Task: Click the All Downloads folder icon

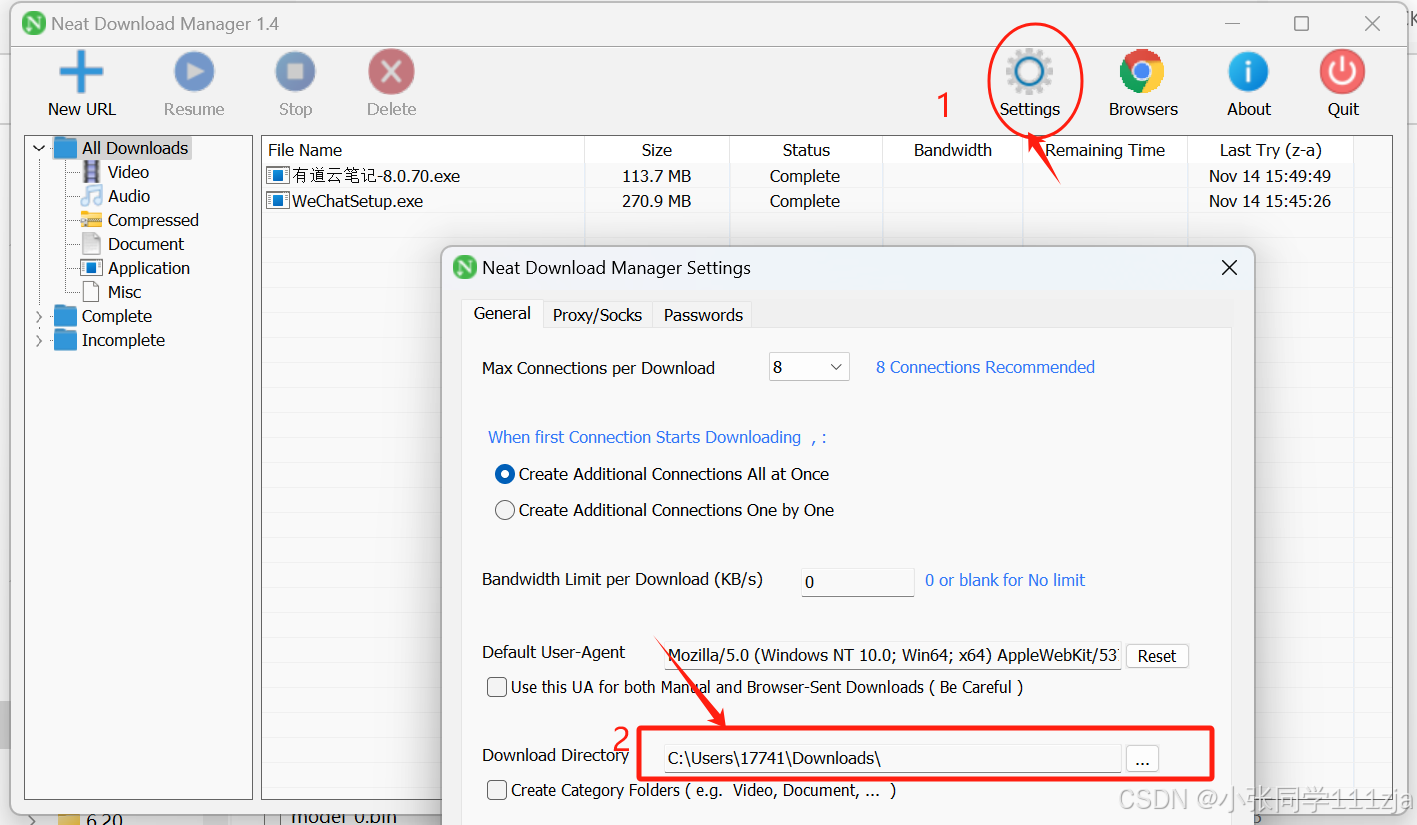Action: (x=65, y=148)
